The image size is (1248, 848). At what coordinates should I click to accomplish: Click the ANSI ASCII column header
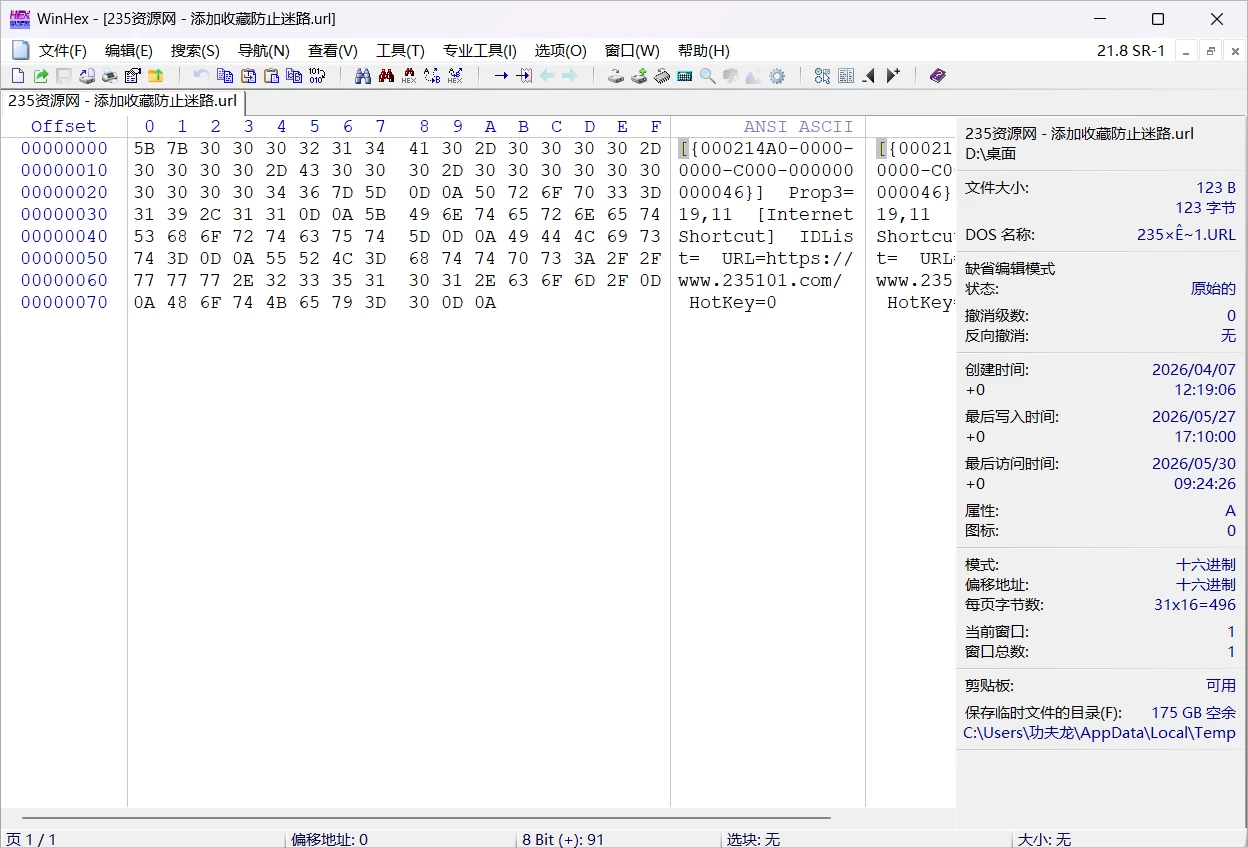click(798, 126)
